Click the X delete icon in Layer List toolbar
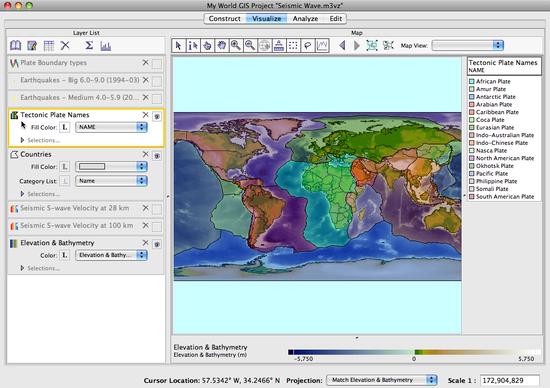The width and height of the screenshot is (550, 388). pyautogui.click(x=65, y=45)
